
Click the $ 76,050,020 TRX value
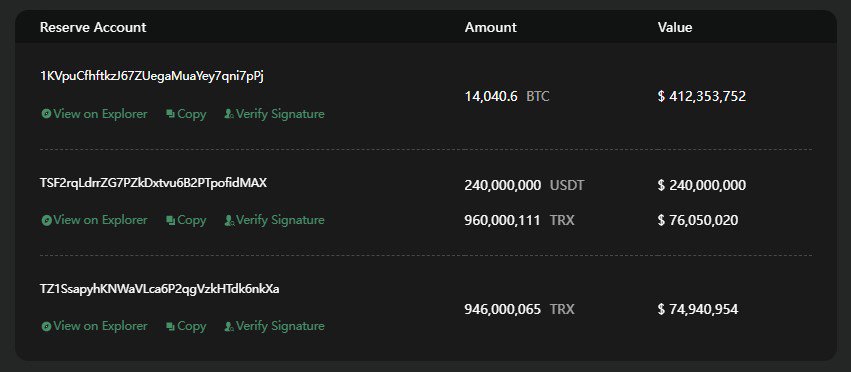click(697, 220)
